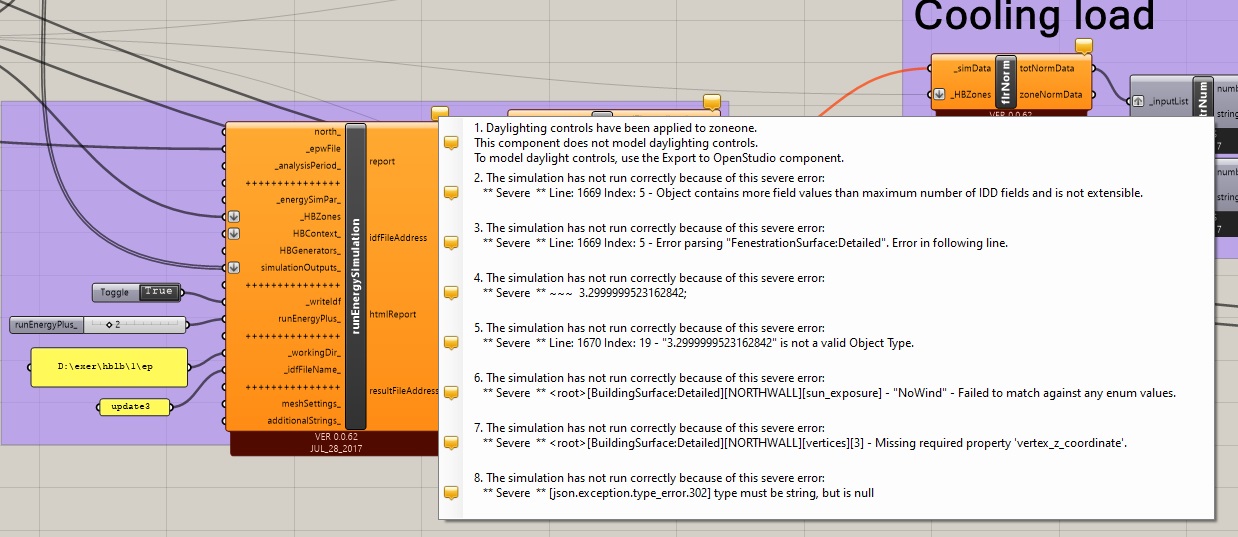Viewport: 1238px width, 537px height.
Task: Click the _analysisPeriod_ input parameter
Action: click(308, 165)
